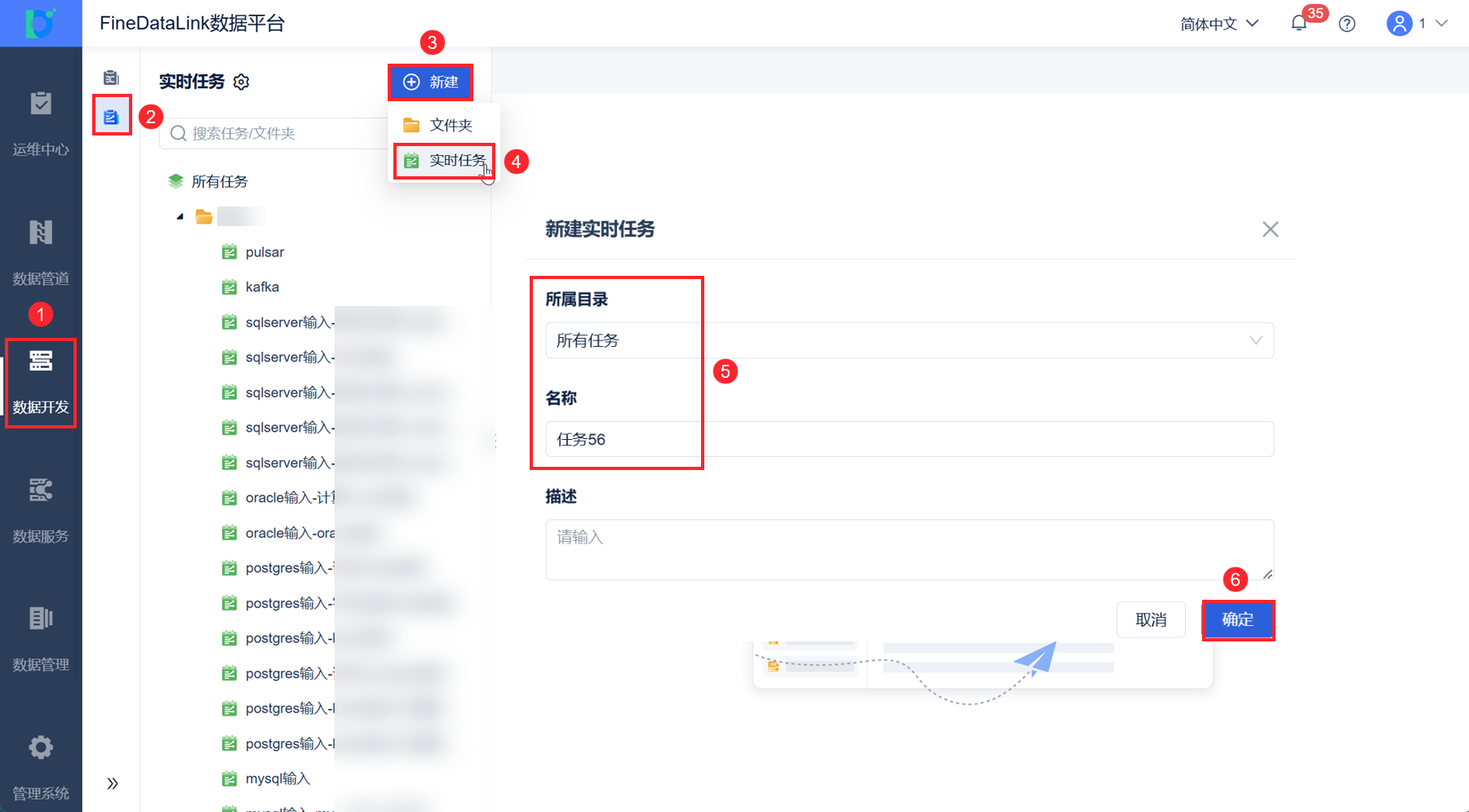The height and width of the screenshot is (812, 1469).
Task: Click the mysql输入 task icon
Action: pyautogui.click(x=229, y=779)
